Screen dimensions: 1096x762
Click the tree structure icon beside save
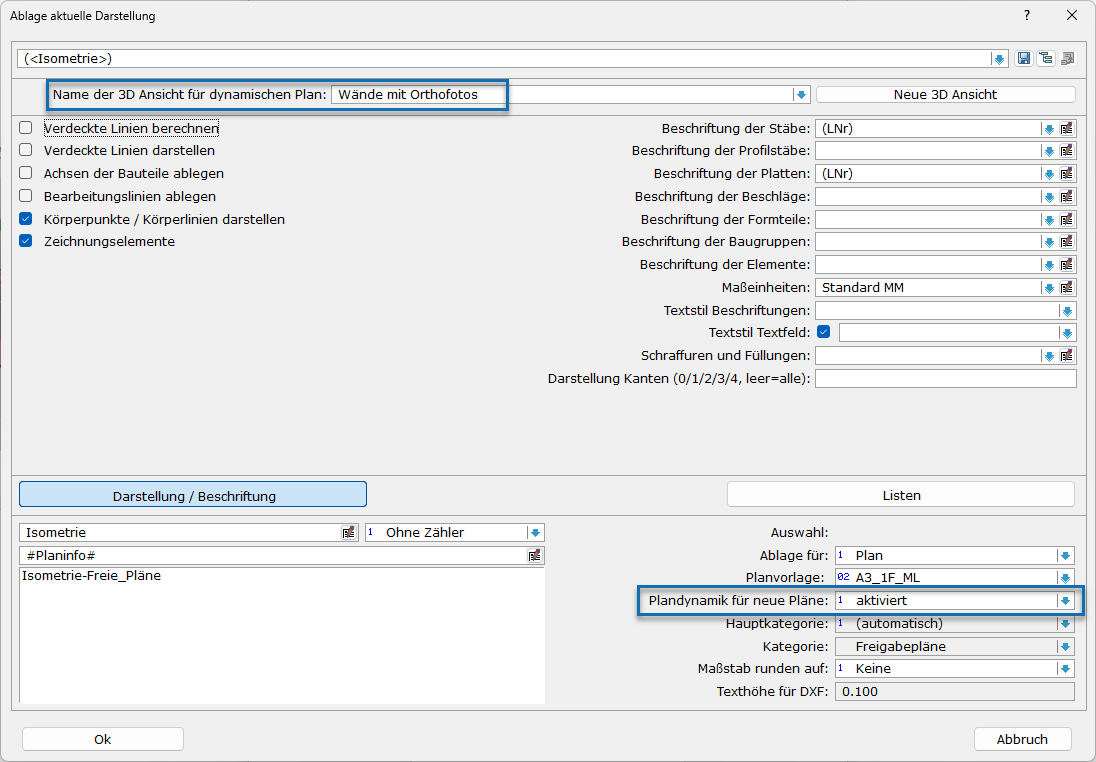click(1045, 59)
